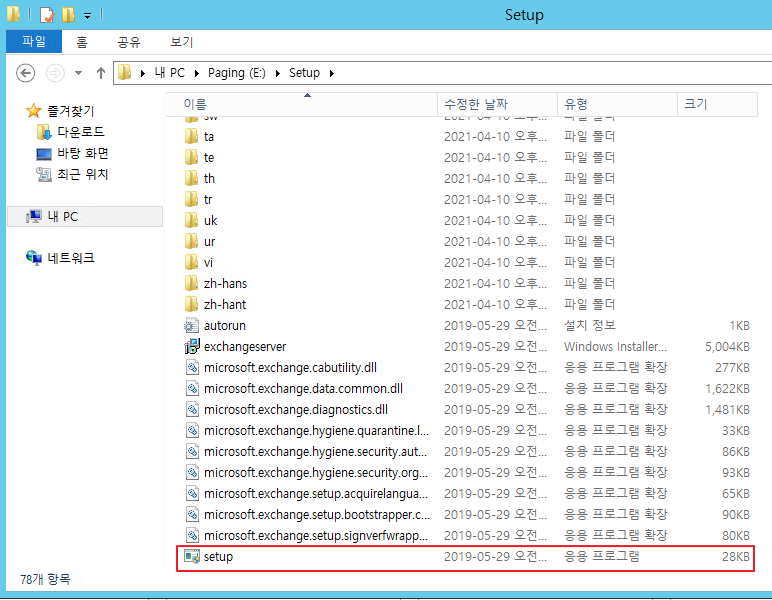
Task: Select the te folder icon
Action: pos(191,158)
